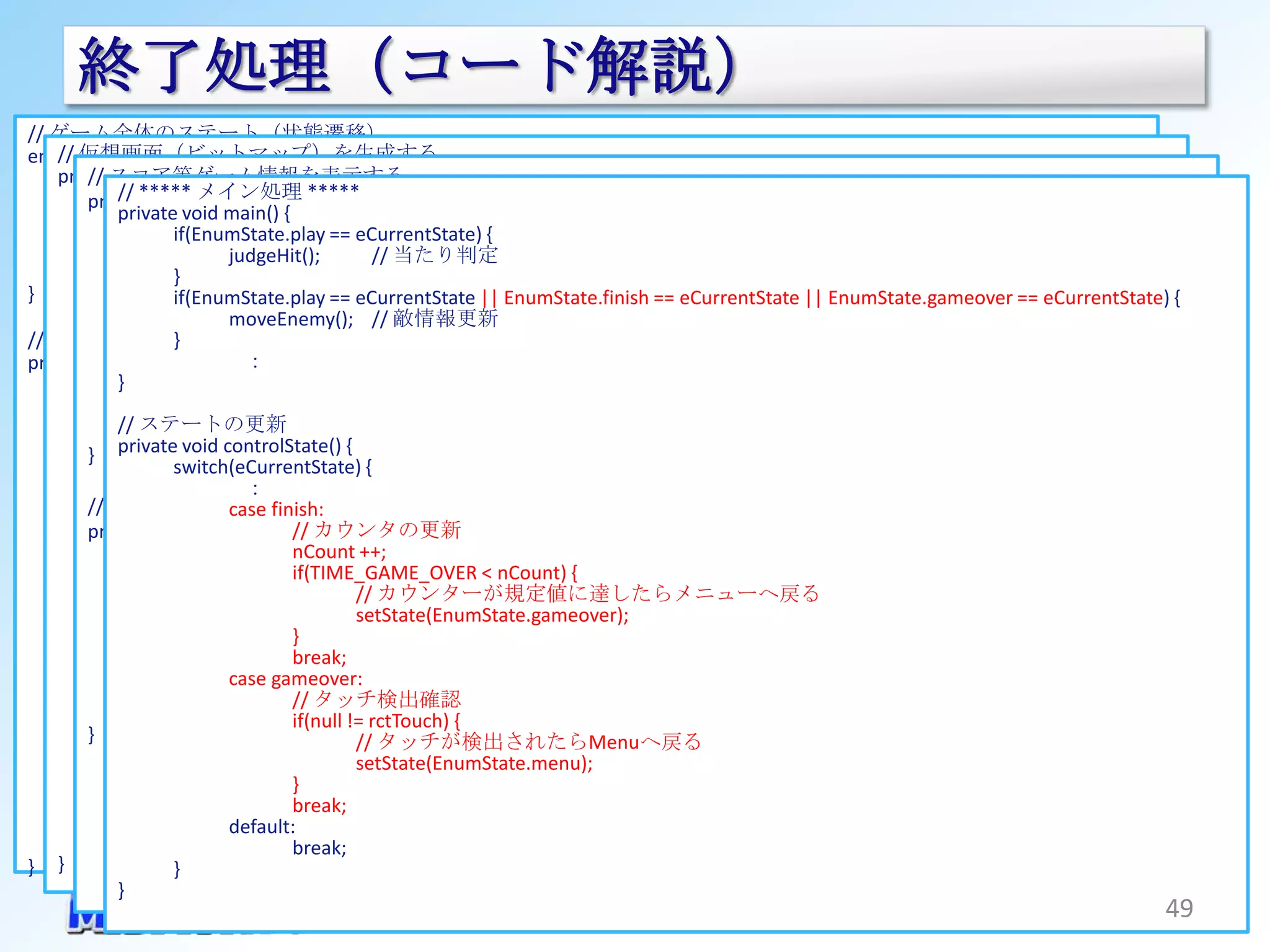The height and width of the screenshot is (952, 1270).
Task: Select the comment line メイン処理
Action: (x=238, y=191)
